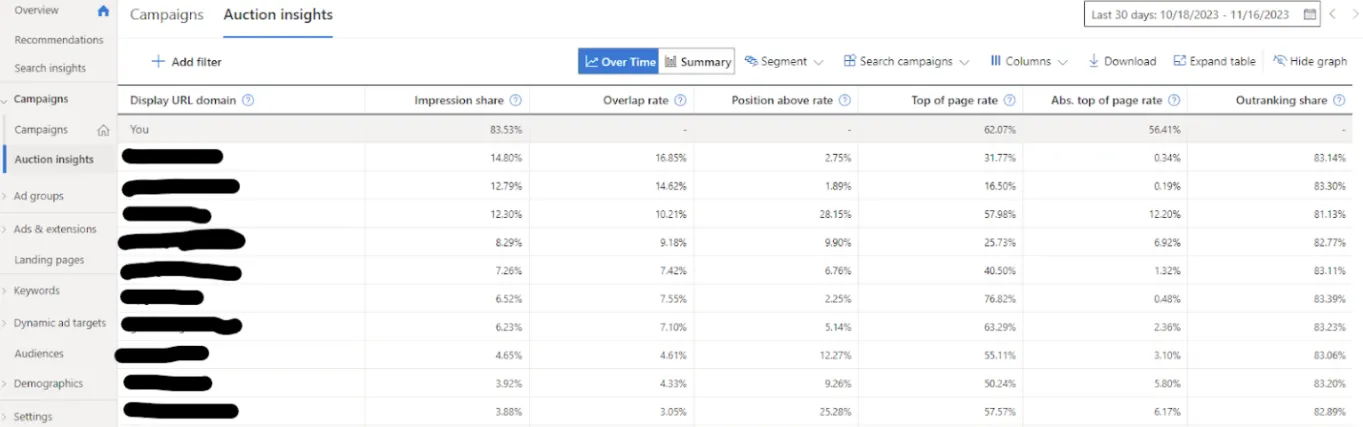This screenshot has width=1363, height=427.
Task: Click the 83.39% outranking share cell
Action: pyautogui.click(x=1328, y=298)
